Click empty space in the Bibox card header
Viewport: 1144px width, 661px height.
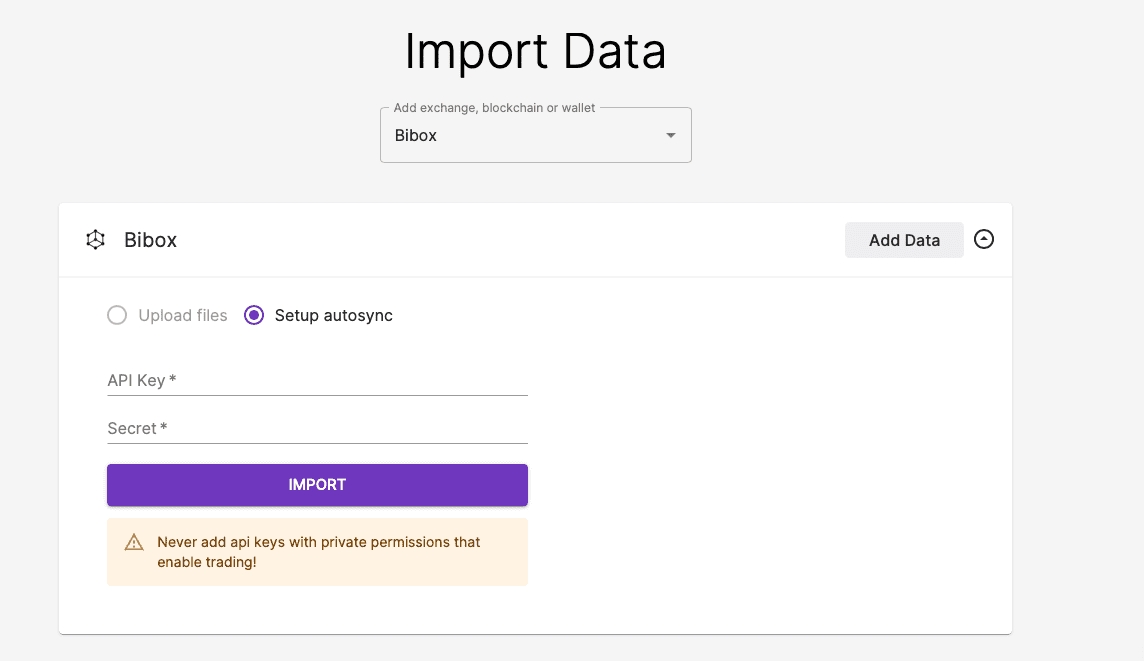tap(500, 240)
